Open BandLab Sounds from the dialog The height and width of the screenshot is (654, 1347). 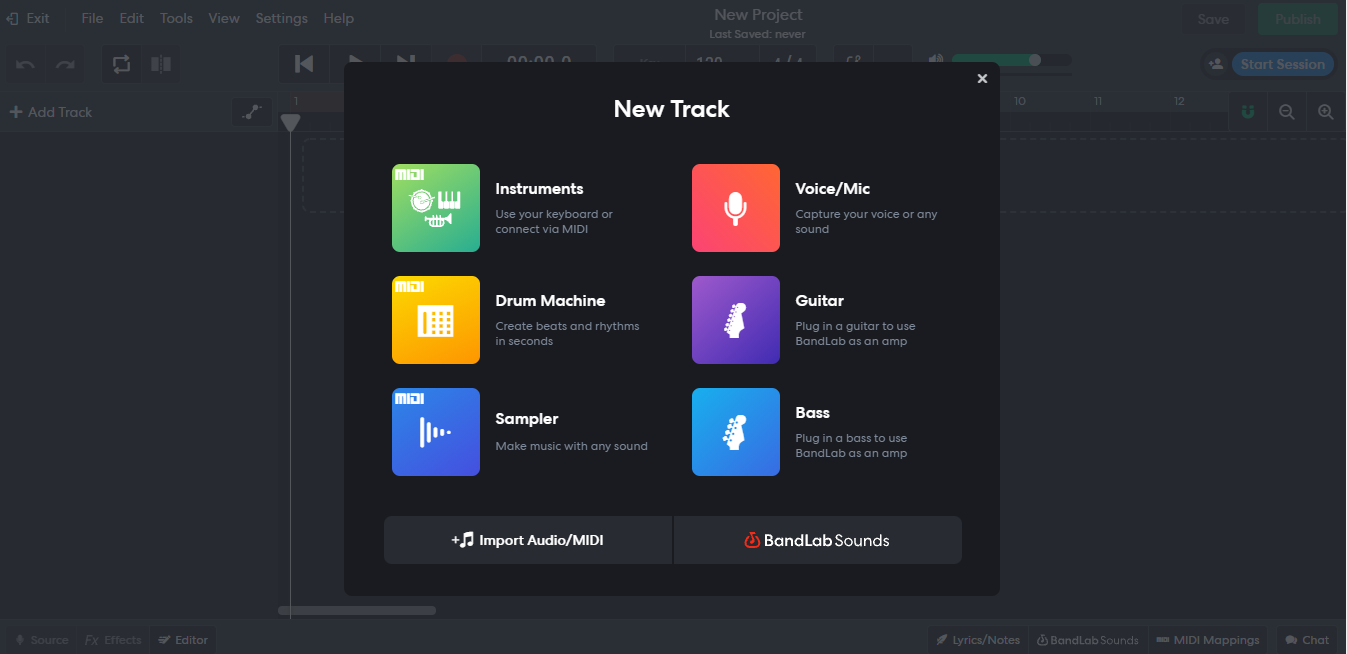(817, 540)
